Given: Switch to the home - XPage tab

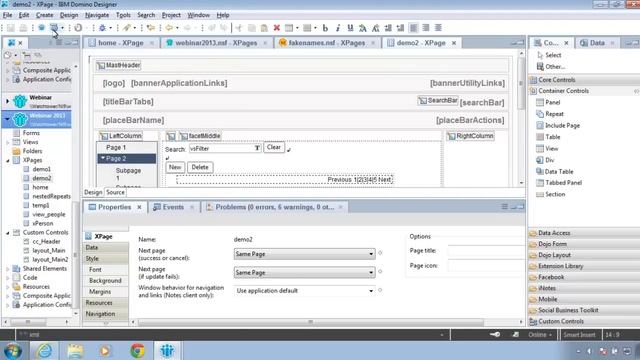Looking at the screenshot, I should pos(120,43).
